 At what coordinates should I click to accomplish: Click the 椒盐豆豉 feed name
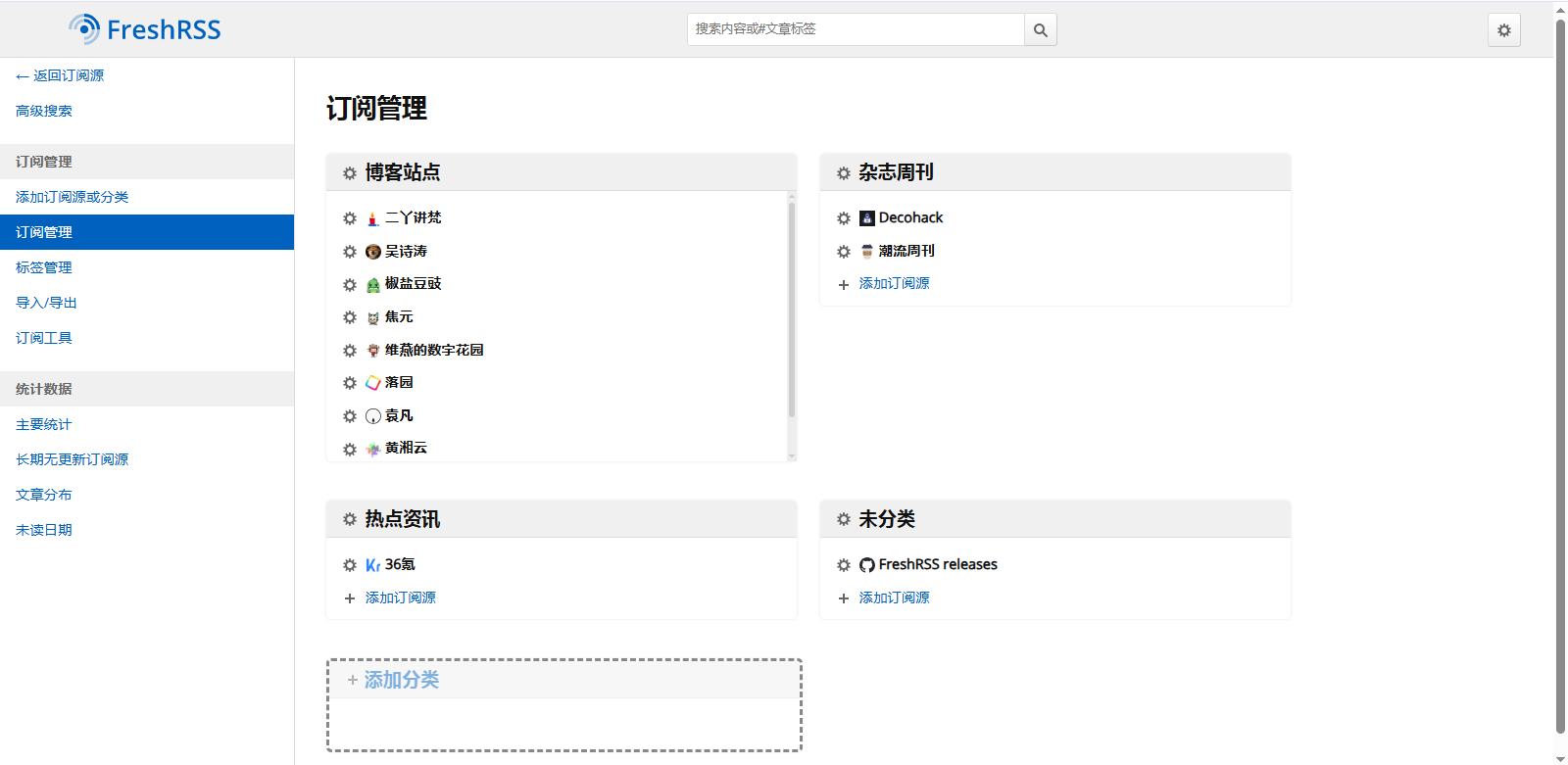pyautogui.click(x=413, y=283)
